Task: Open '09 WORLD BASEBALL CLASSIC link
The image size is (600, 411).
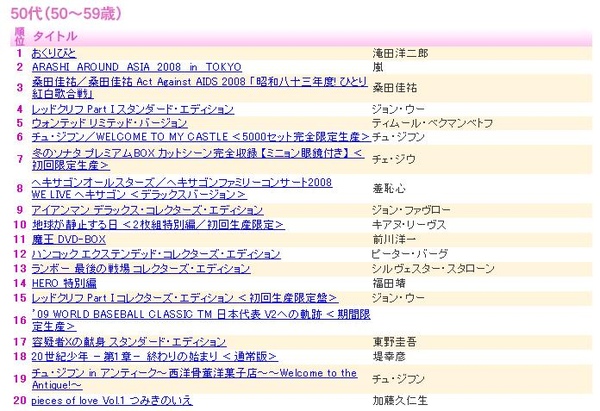Action: [201, 320]
